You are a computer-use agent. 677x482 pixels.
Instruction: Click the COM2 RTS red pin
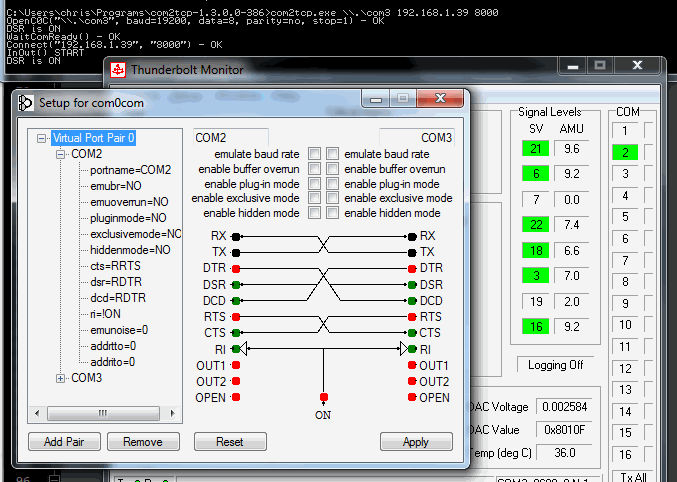coord(236,317)
